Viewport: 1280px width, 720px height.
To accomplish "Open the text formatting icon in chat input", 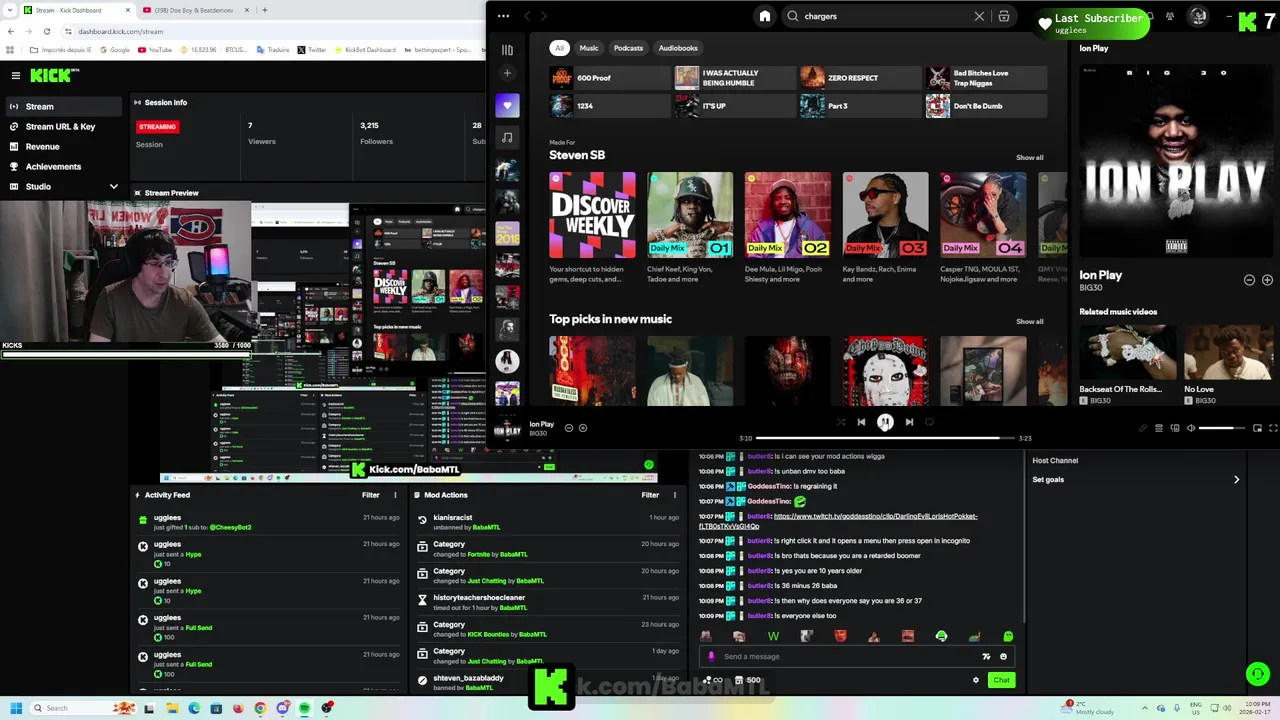I will pyautogui.click(x=986, y=657).
